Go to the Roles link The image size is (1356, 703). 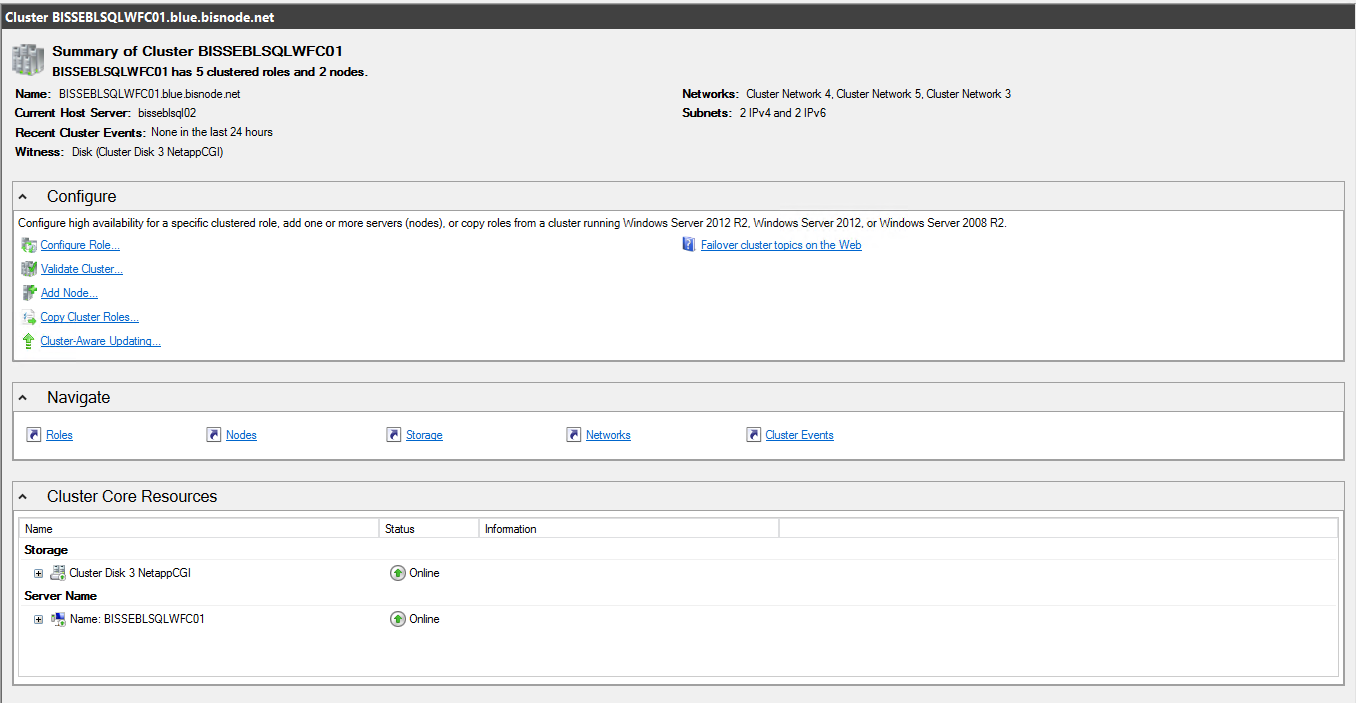[59, 435]
